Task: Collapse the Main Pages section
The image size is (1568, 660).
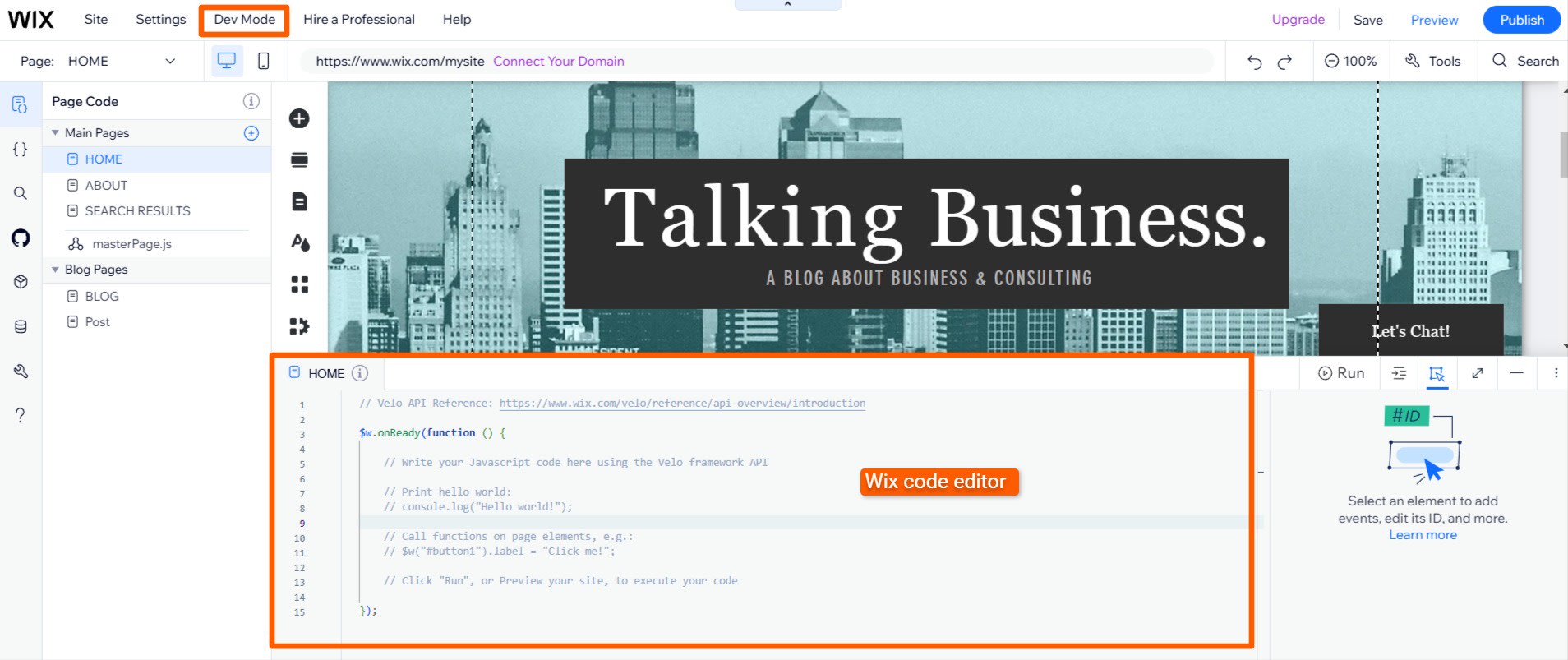Action: click(55, 132)
